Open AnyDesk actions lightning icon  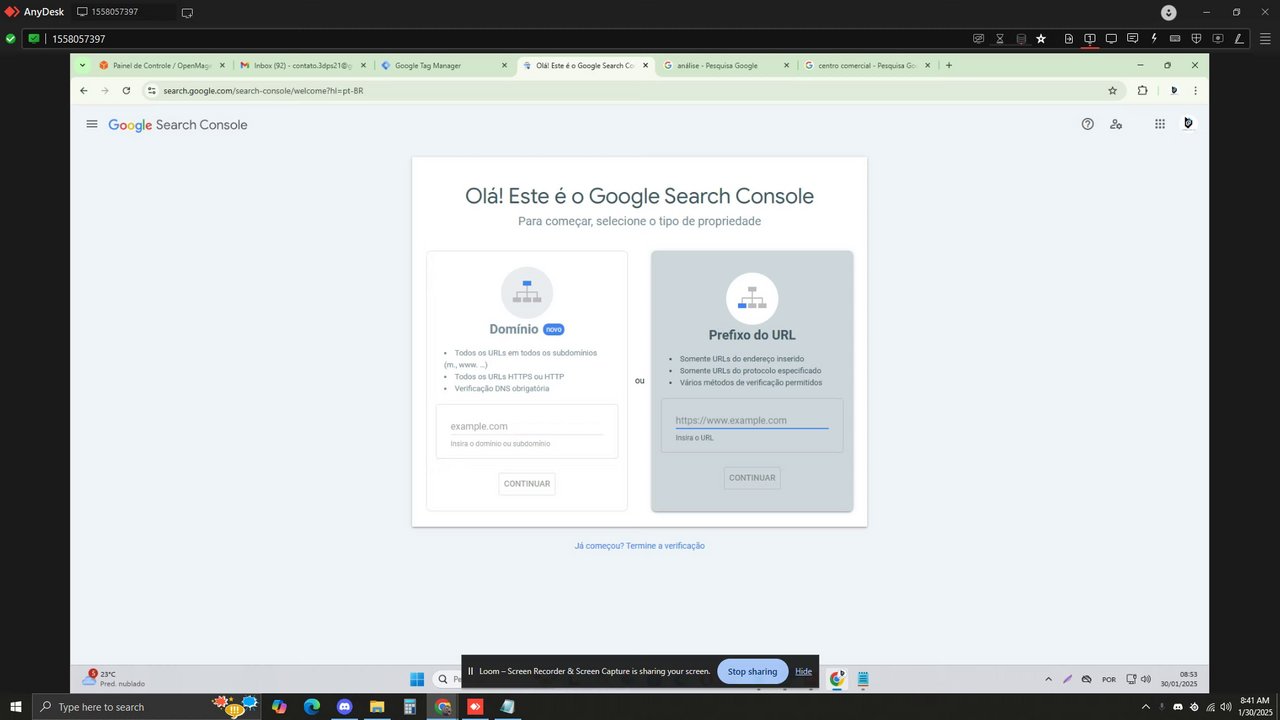click(x=1154, y=39)
